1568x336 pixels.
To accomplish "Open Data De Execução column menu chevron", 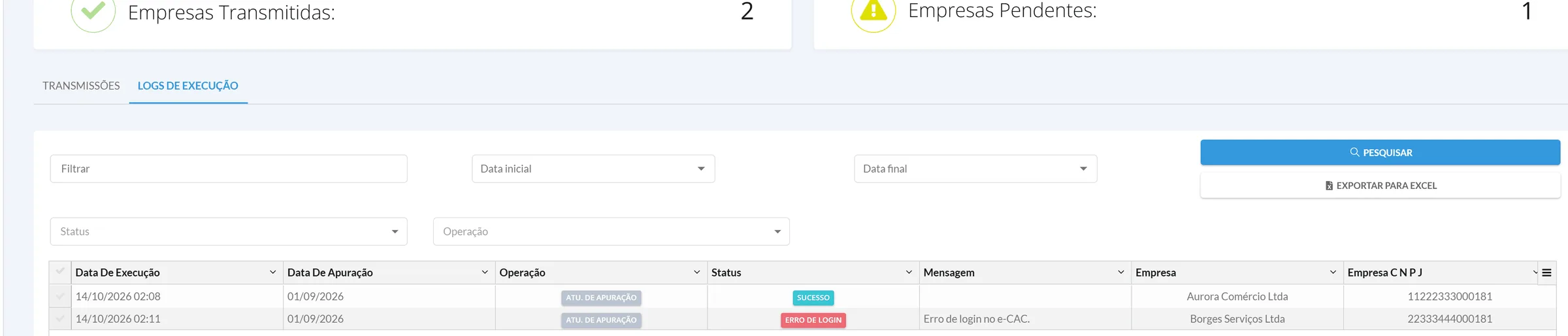I will pos(272,272).
